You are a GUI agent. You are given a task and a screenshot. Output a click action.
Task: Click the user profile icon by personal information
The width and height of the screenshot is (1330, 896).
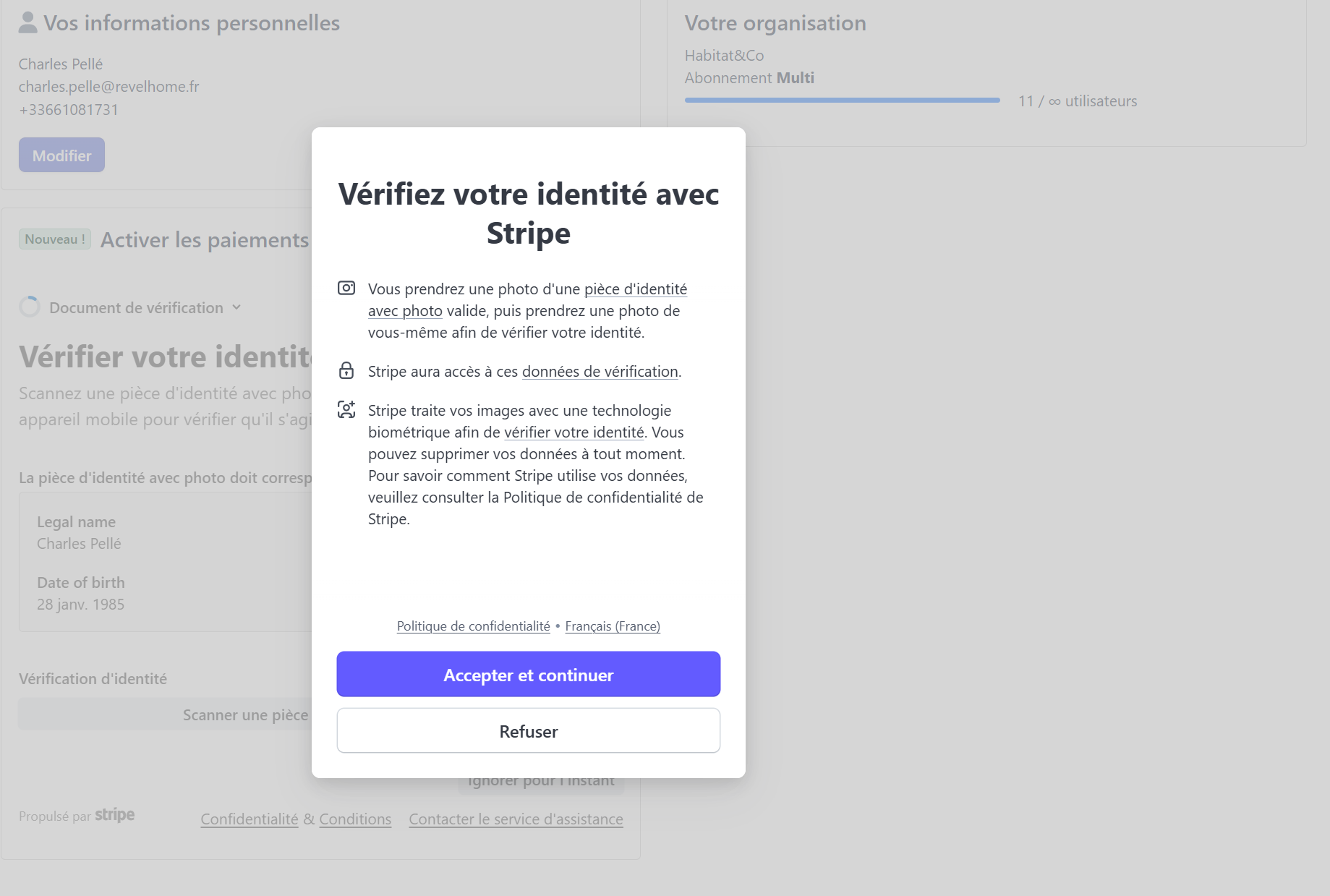[x=27, y=22]
